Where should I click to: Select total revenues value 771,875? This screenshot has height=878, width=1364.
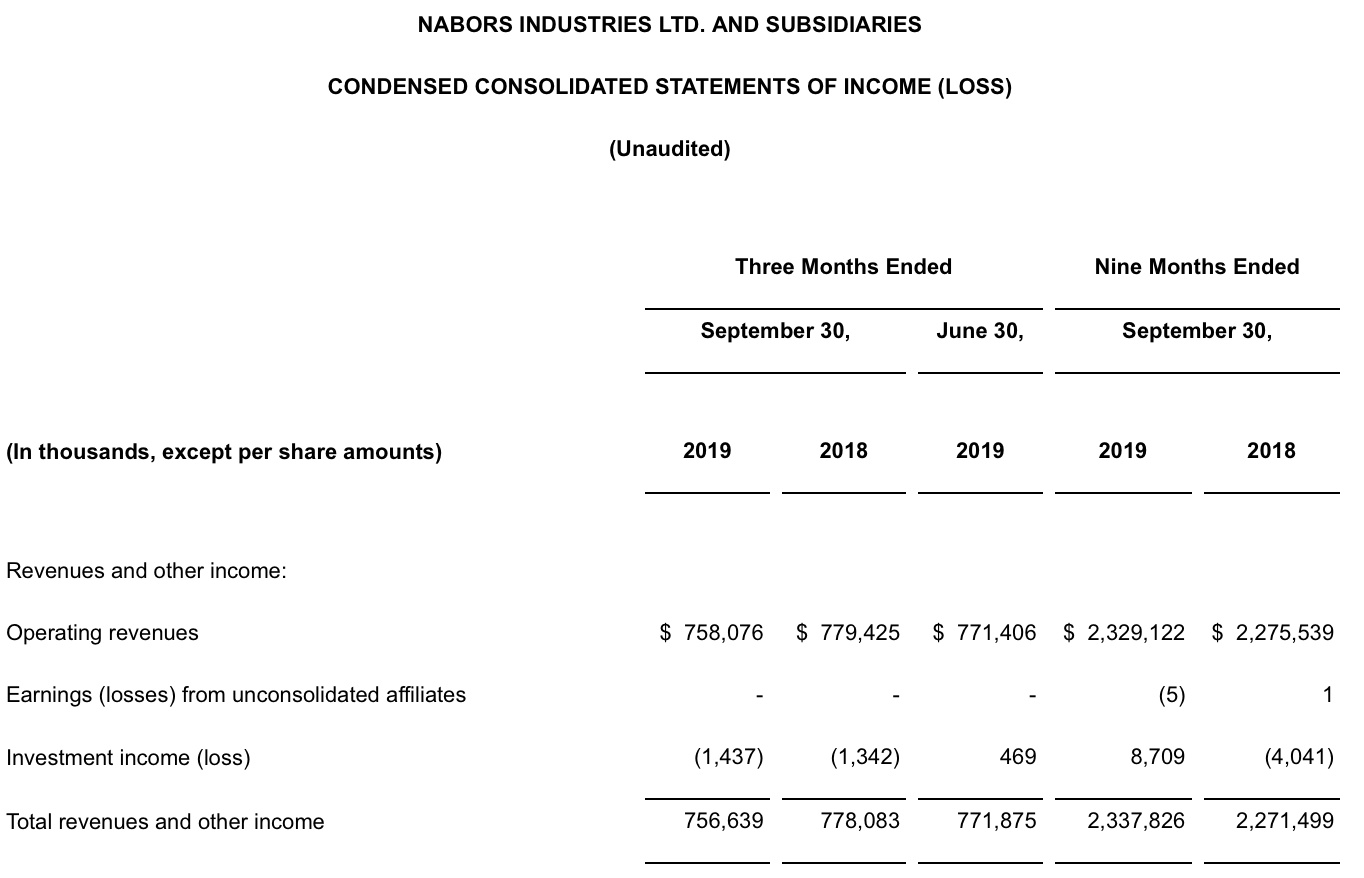click(x=999, y=821)
